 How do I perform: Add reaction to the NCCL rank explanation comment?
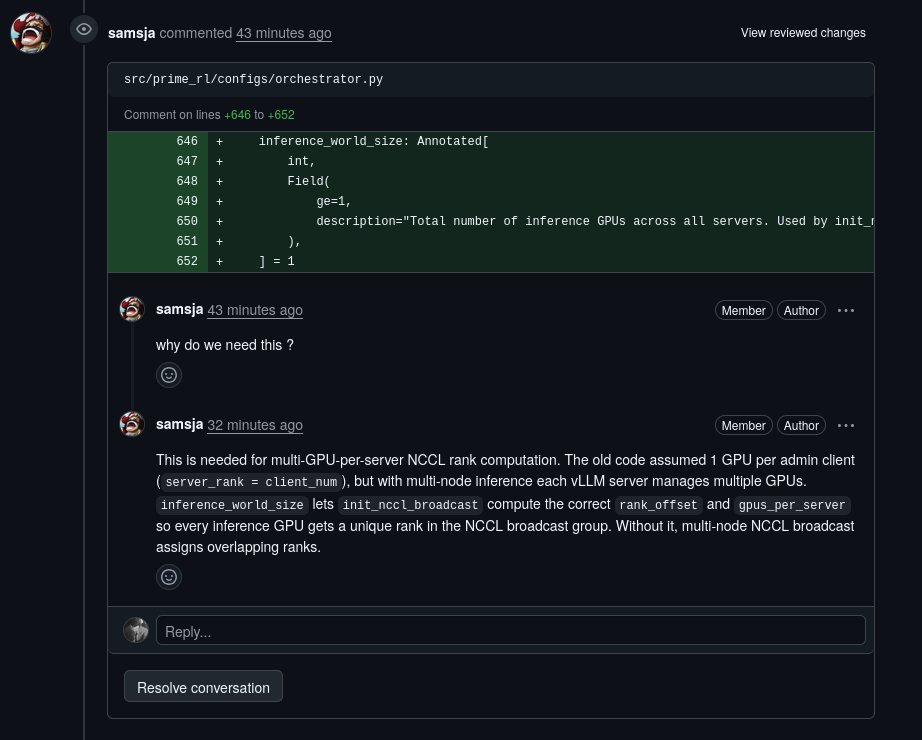pos(169,577)
